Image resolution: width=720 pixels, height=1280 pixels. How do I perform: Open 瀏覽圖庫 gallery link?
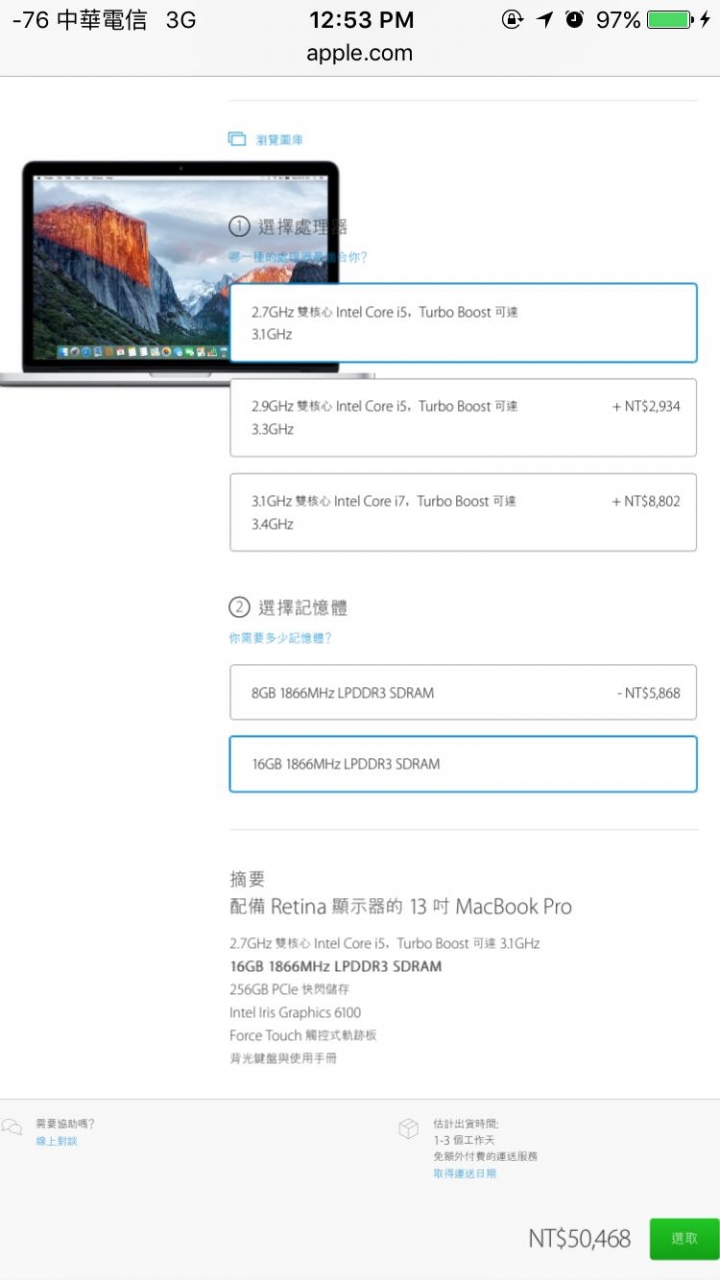click(x=280, y=140)
